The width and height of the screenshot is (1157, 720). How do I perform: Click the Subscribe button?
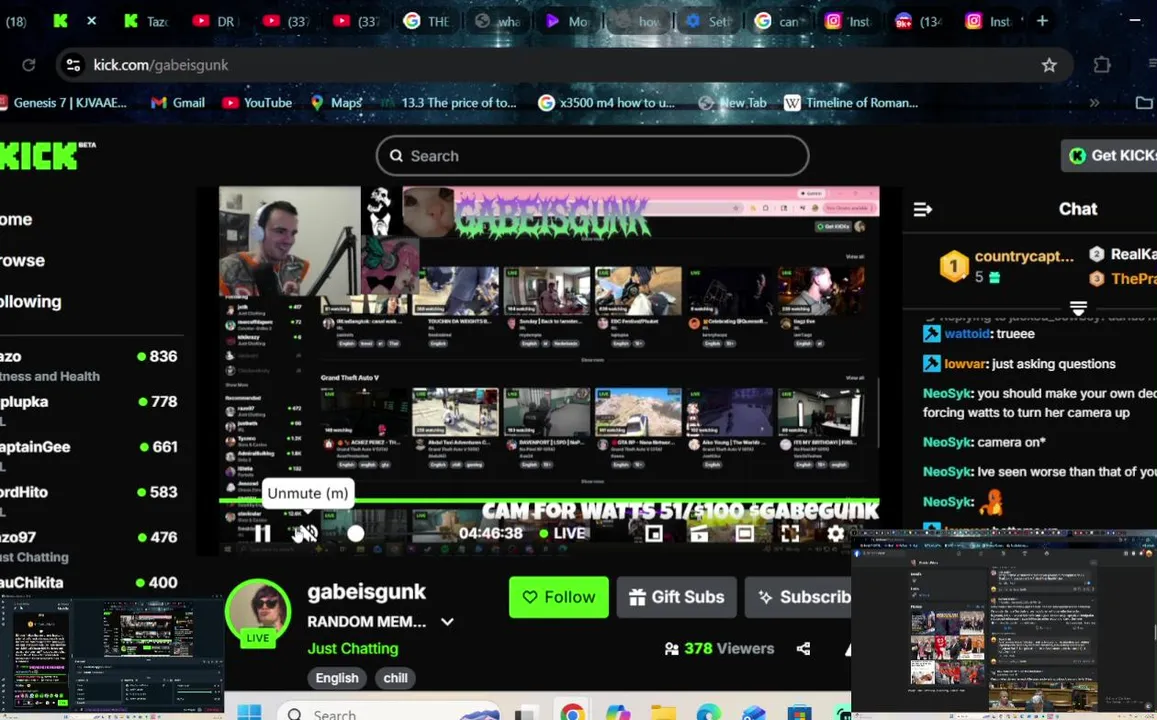(x=798, y=597)
